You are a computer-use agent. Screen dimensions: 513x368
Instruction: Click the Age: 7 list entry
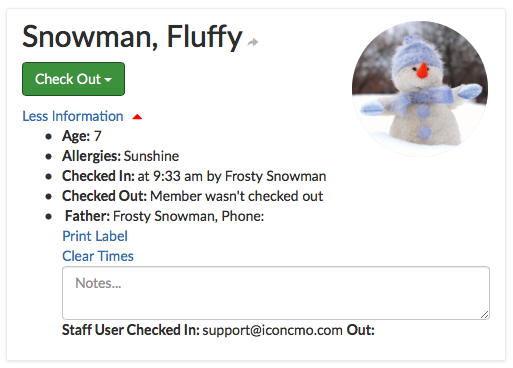pyautogui.click(x=82, y=136)
